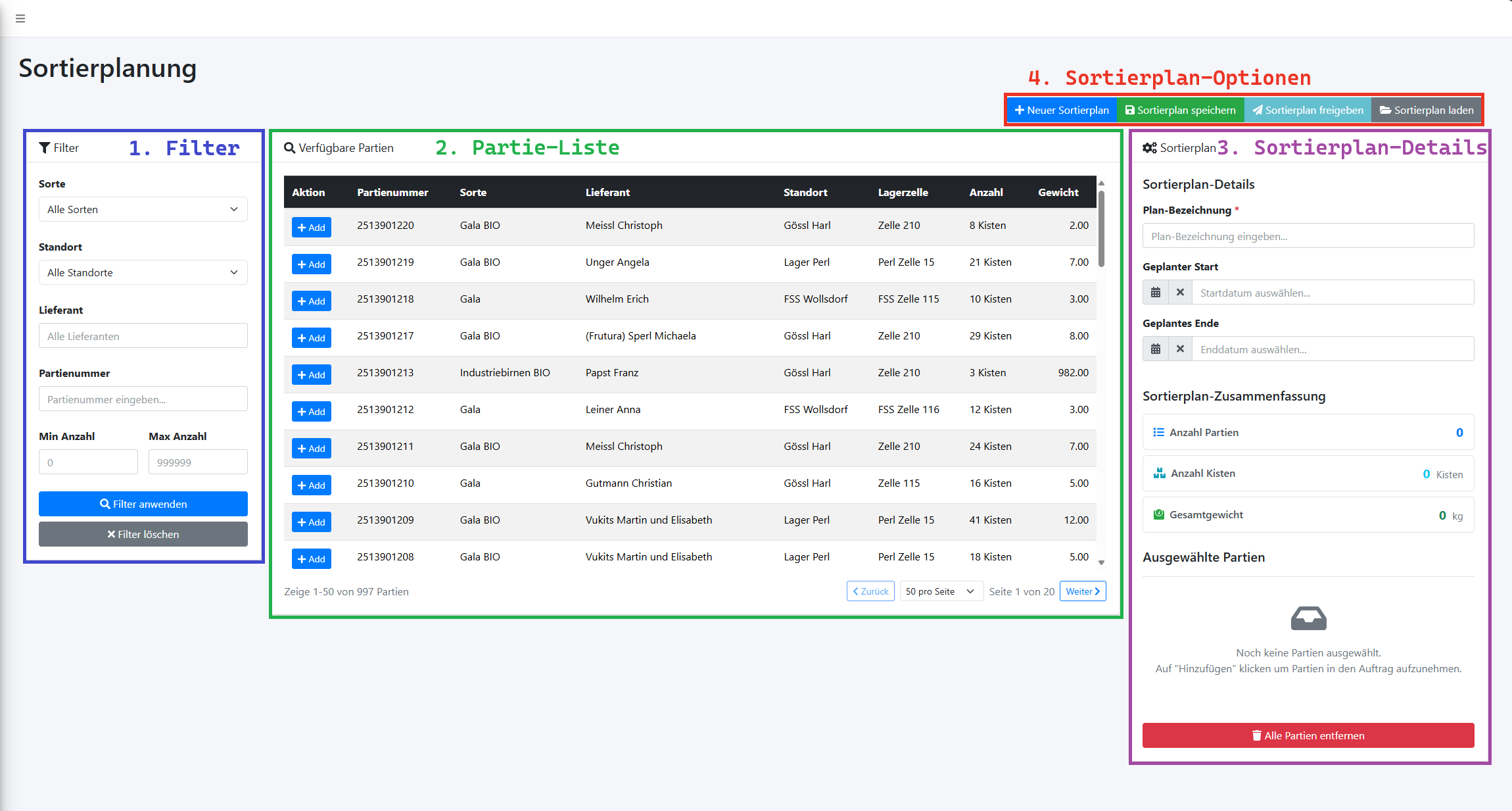This screenshot has height=811, width=1512.
Task: Add Partie 2513901208 to the plan
Action: click(311, 559)
